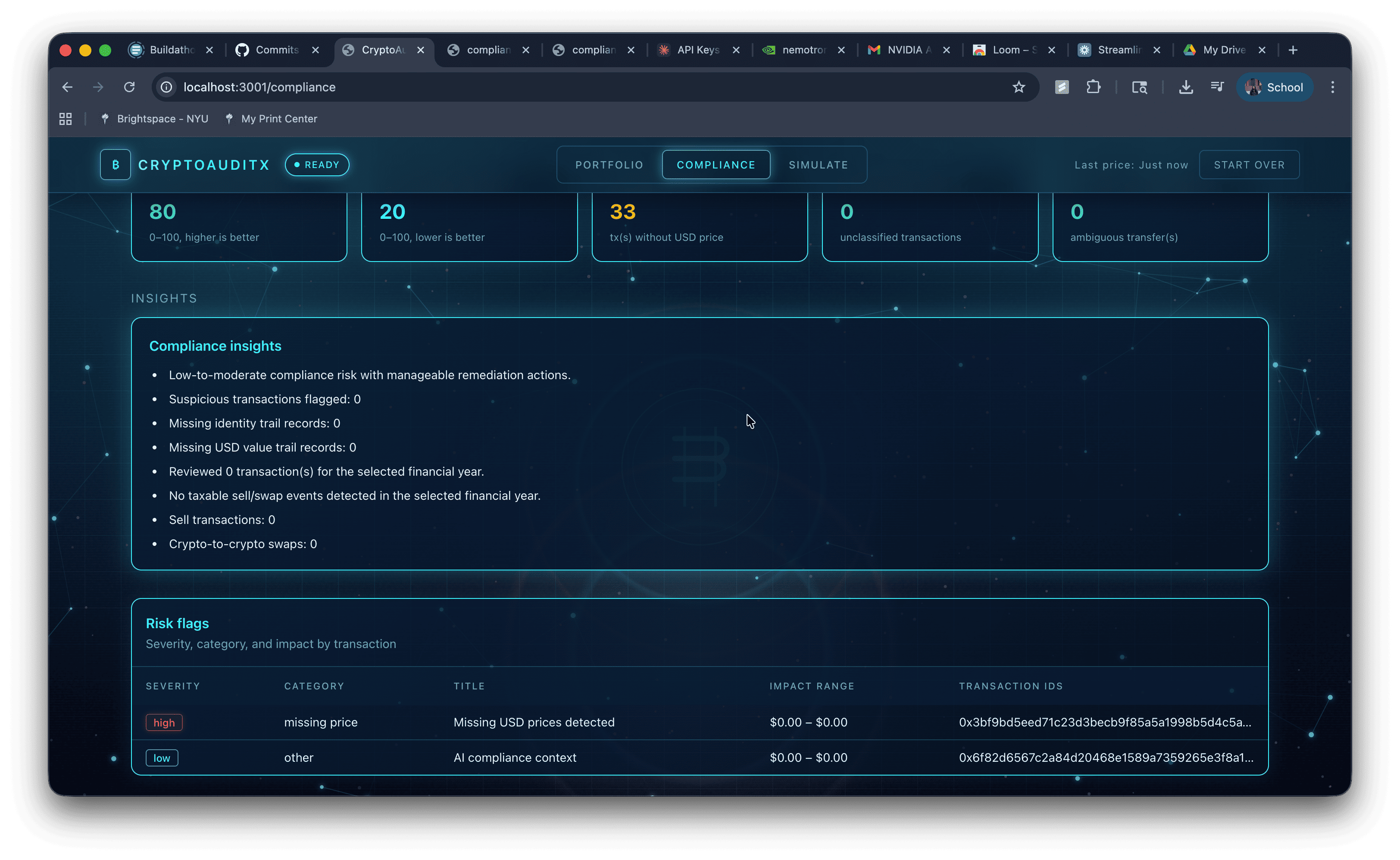Switch to the Simulate tab

818,165
